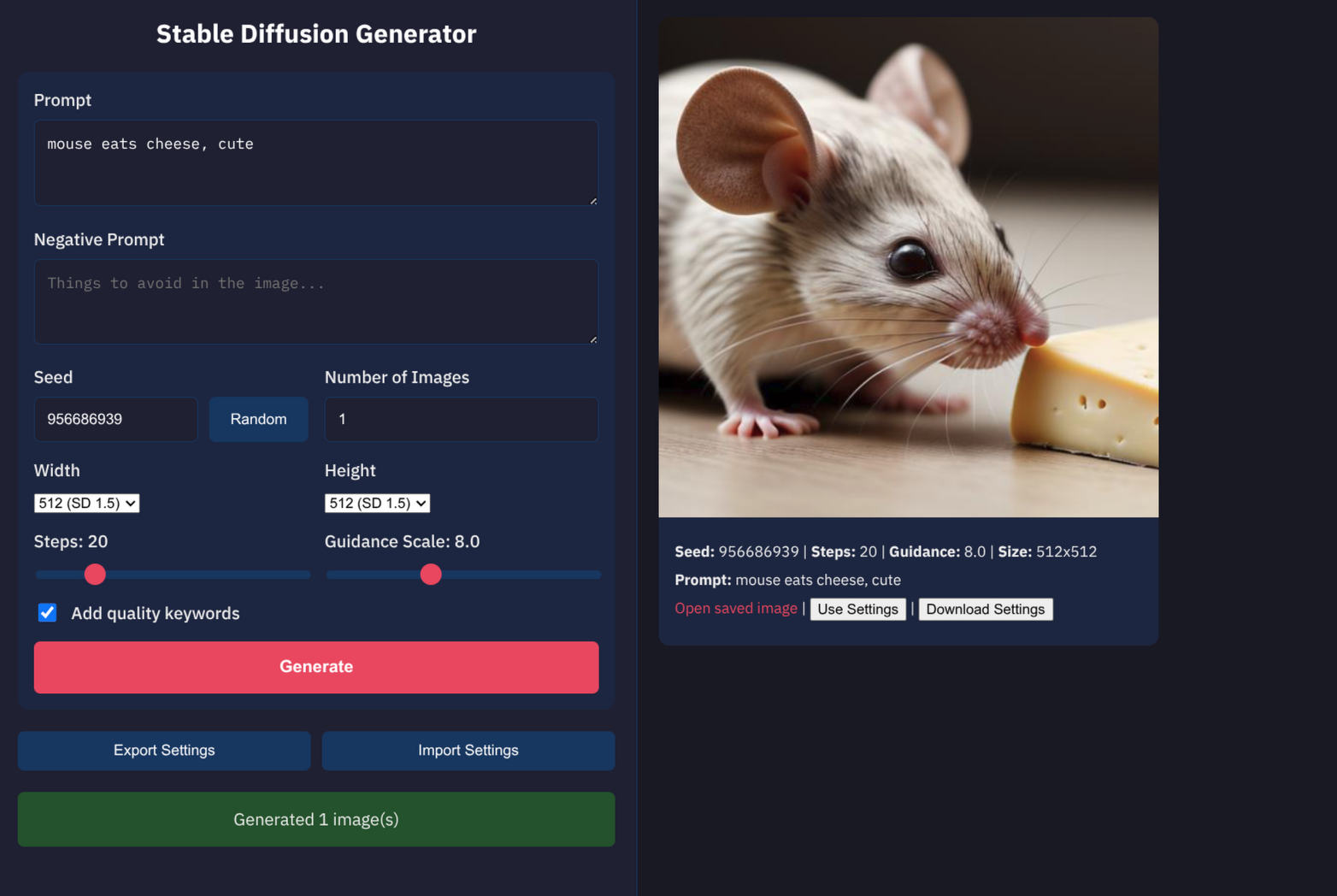Click the Prompt box resize handle

pyautogui.click(x=593, y=201)
